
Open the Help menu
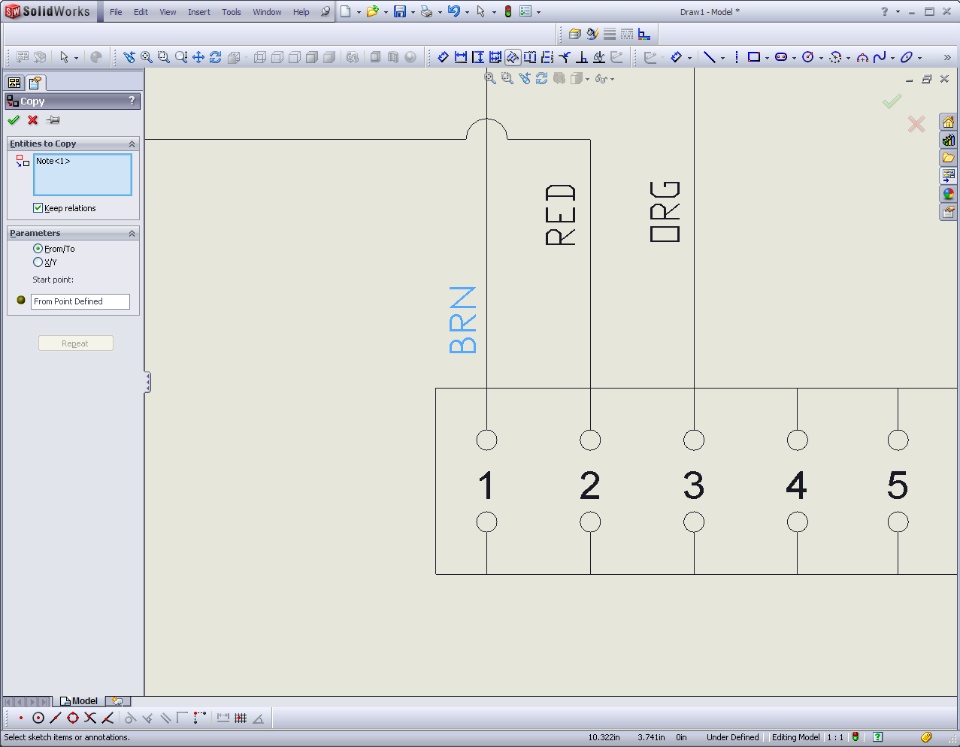pos(301,12)
